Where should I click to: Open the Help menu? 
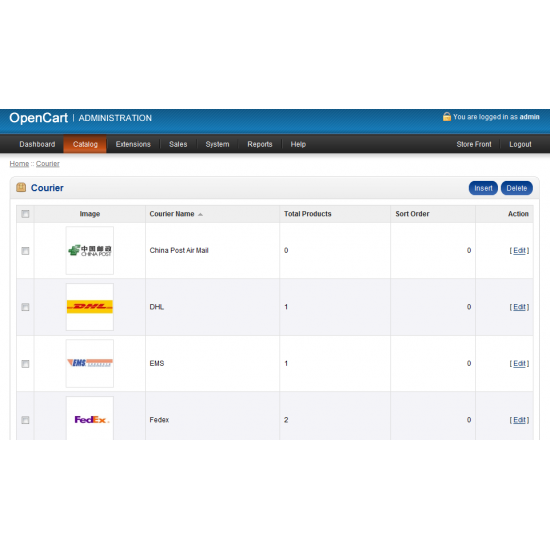[298, 144]
